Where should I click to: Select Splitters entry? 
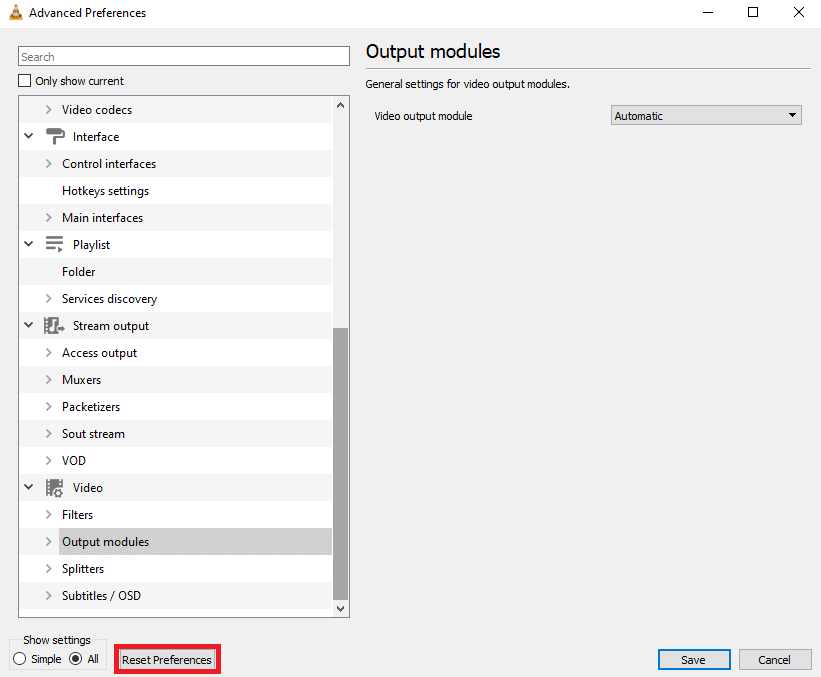coord(83,569)
